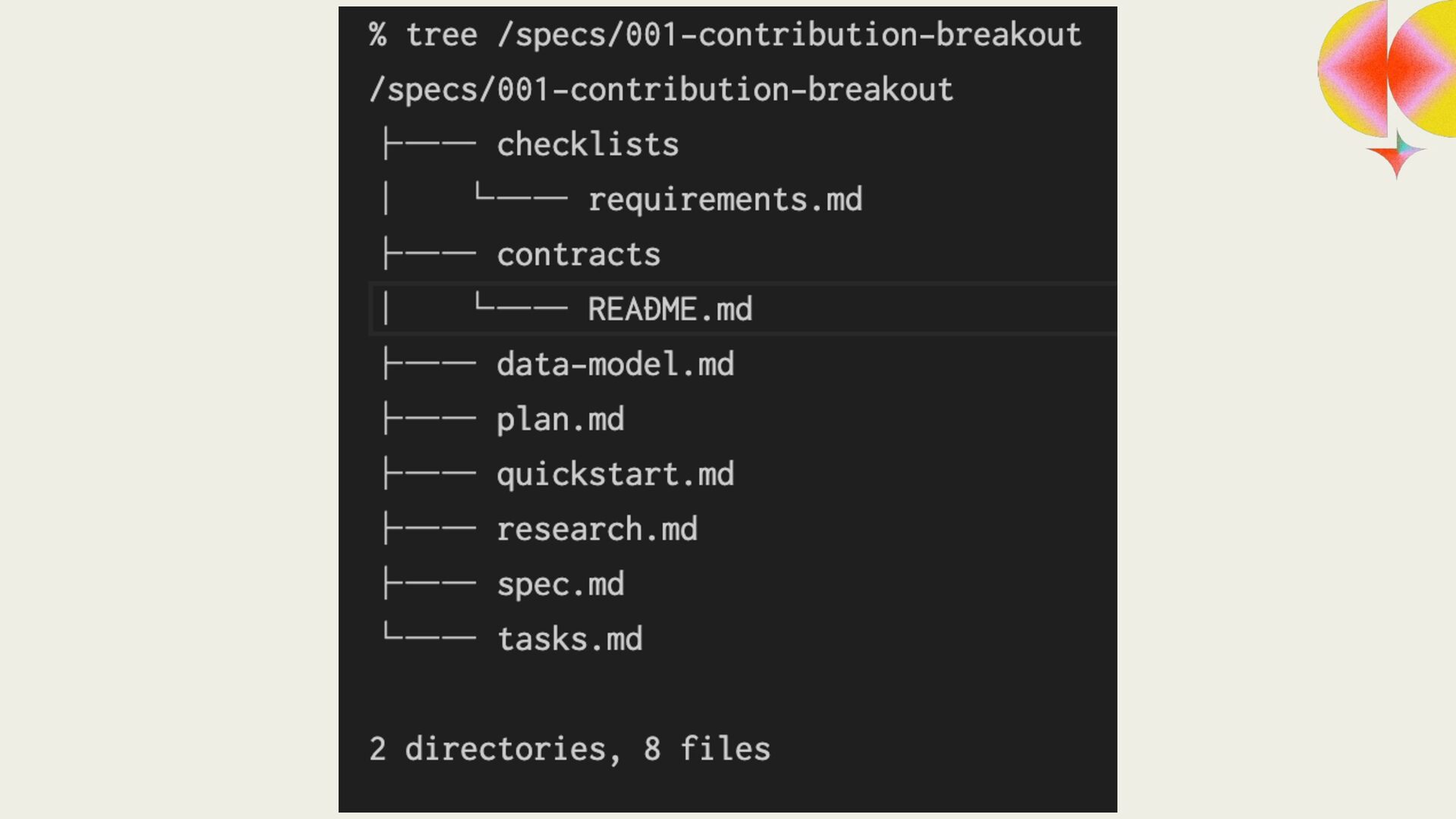Open the highlighted README.md entry
Viewport: 1456px width, 819px height.
[670, 309]
